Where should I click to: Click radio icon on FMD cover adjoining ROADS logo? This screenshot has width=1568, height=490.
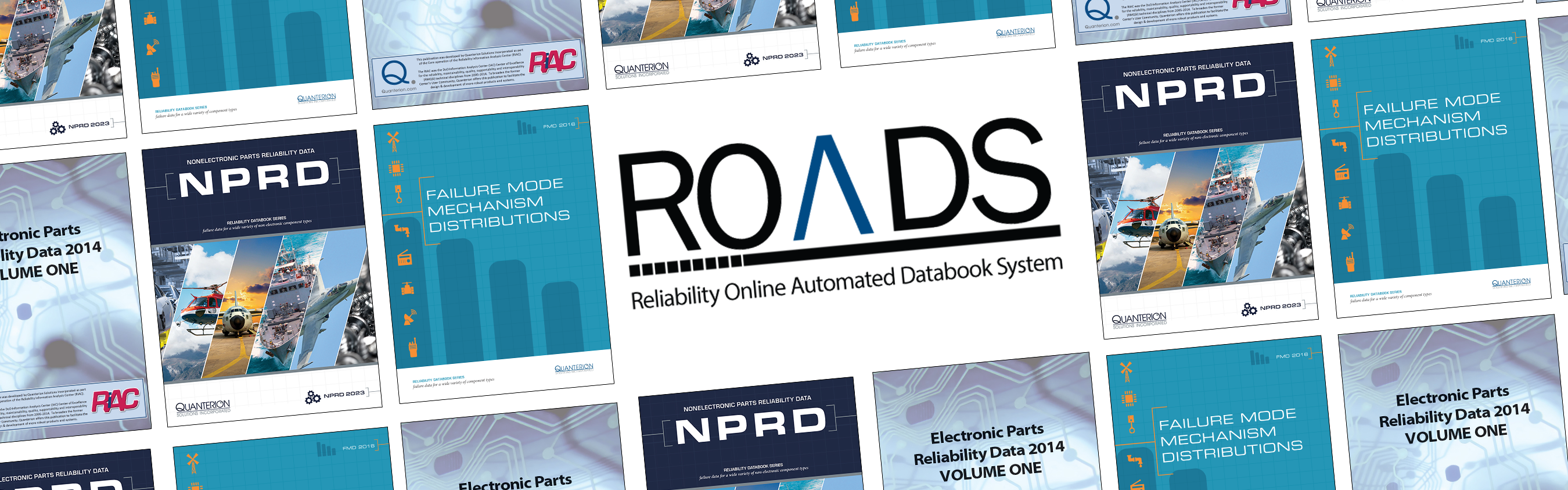(x=405, y=259)
